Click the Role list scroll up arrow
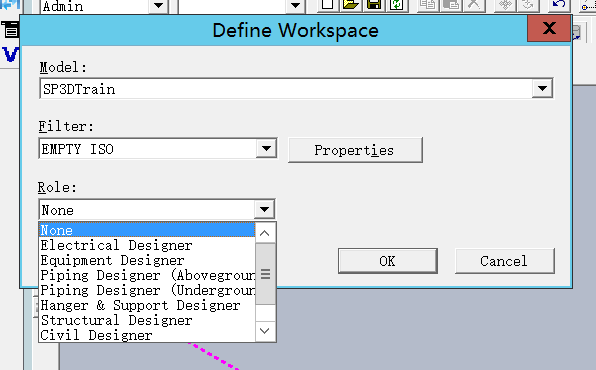This screenshot has width=596, height=370. 265,233
